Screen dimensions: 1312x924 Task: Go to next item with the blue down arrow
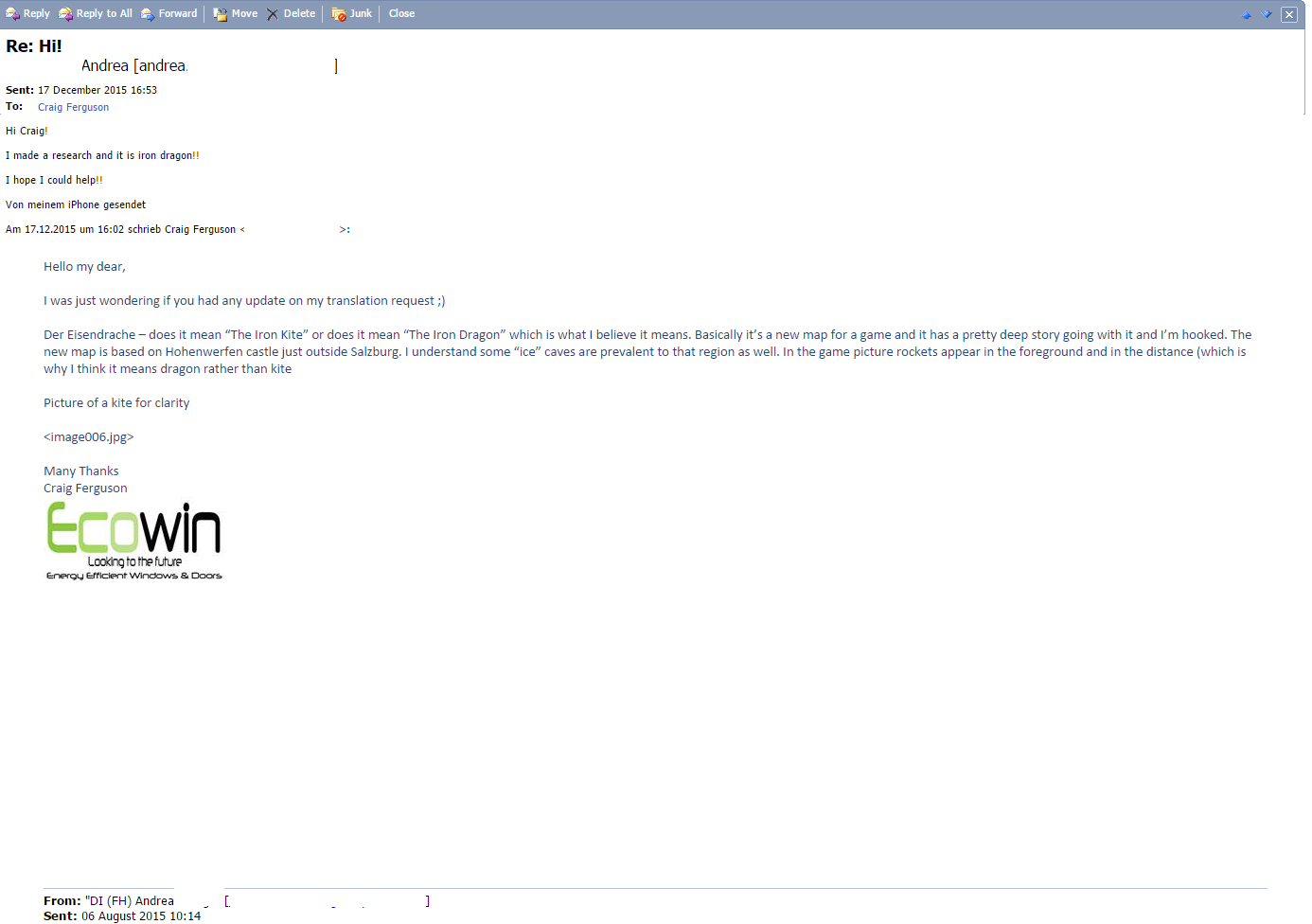[x=1268, y=14]
